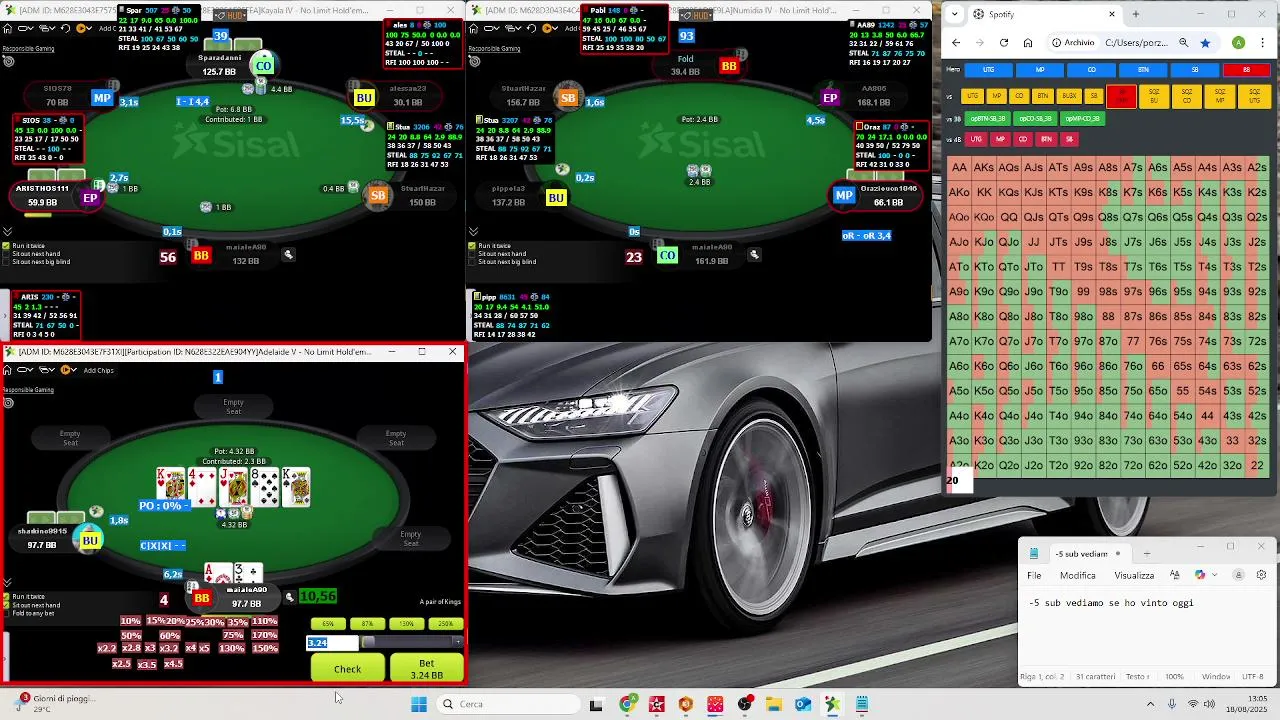Open Notepad settings gear
Screen dimensions: 1280x720
coord(1261,575)
